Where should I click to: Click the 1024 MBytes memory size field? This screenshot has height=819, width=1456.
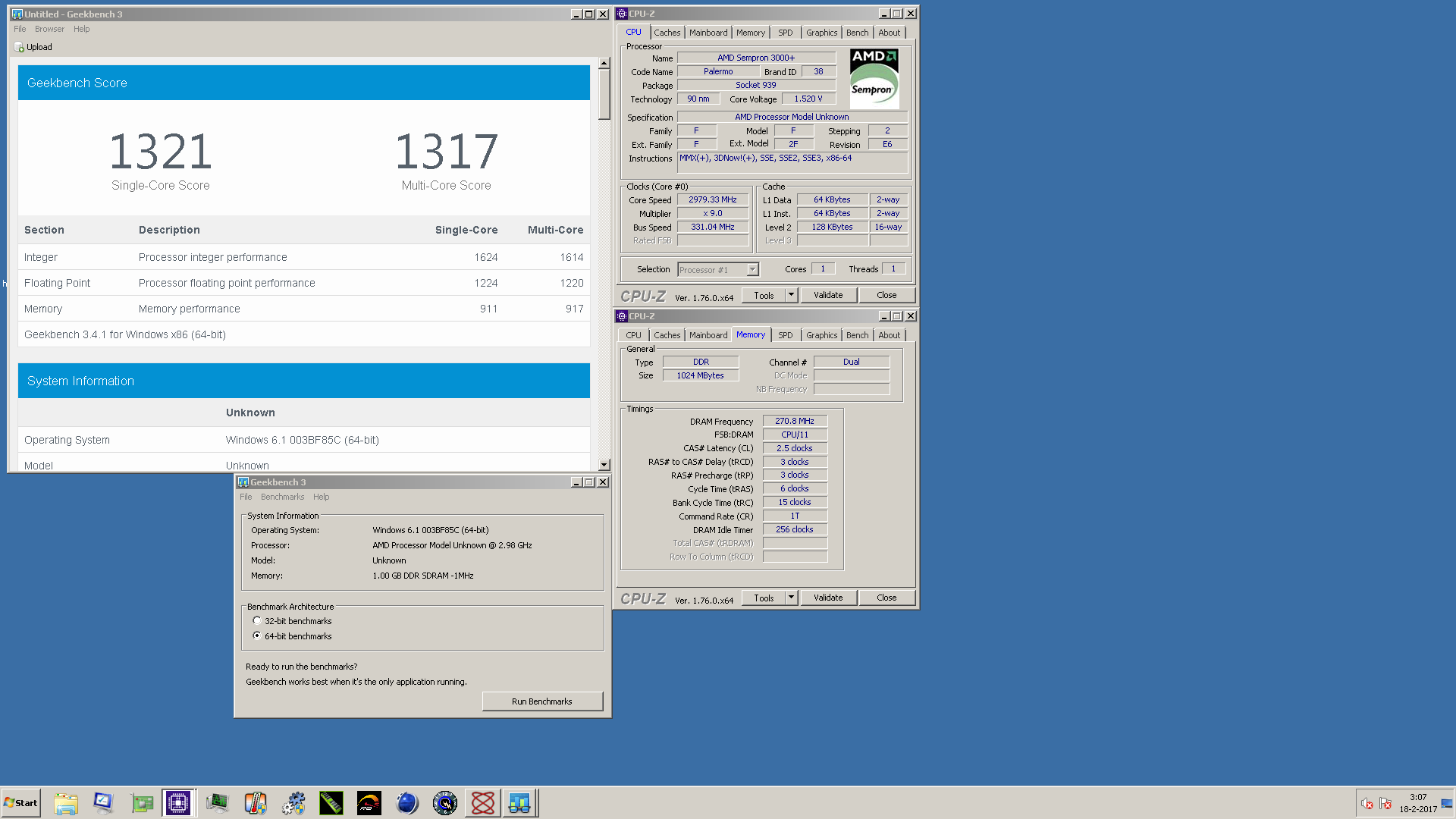pyautogui.click(x=700, y=376)
